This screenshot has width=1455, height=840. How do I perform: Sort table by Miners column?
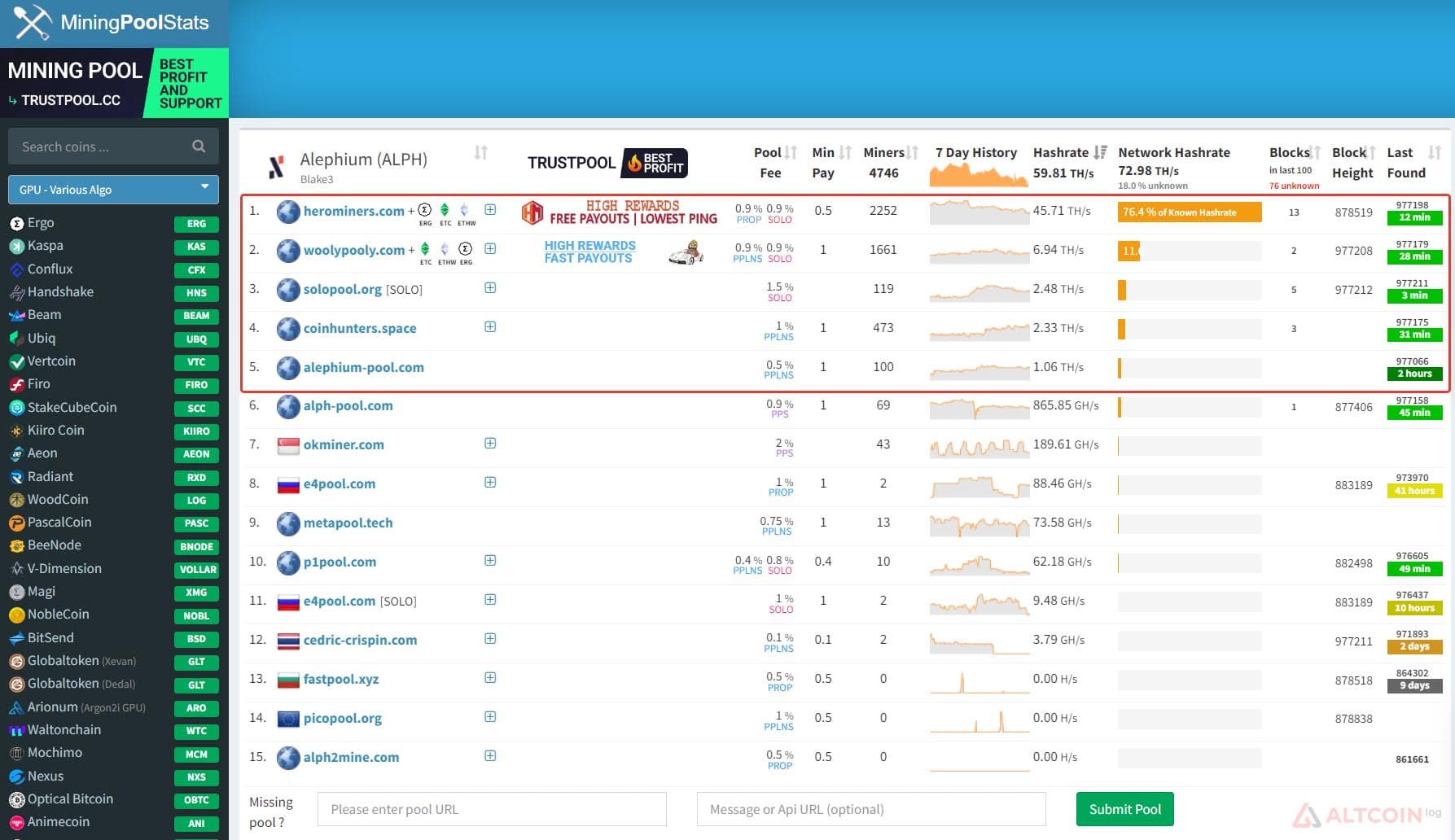pyautogui.click(x=914, y=152)
